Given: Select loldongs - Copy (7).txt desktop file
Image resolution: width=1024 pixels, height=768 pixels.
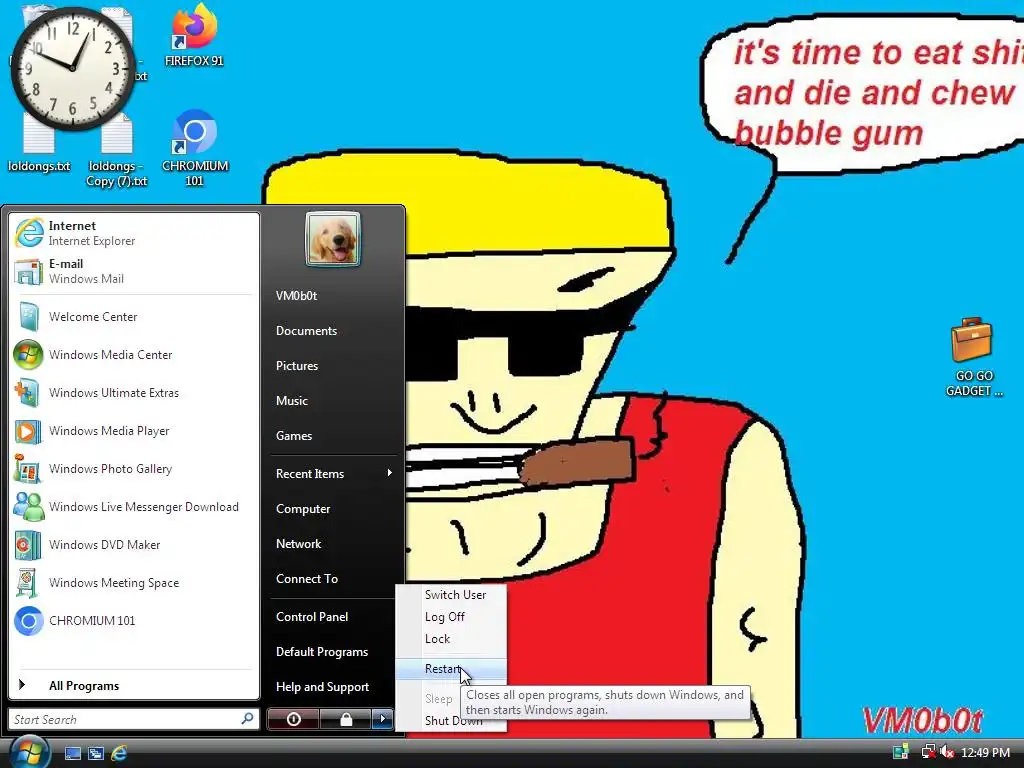Looking at the screenshot, I should click(117, 152).
